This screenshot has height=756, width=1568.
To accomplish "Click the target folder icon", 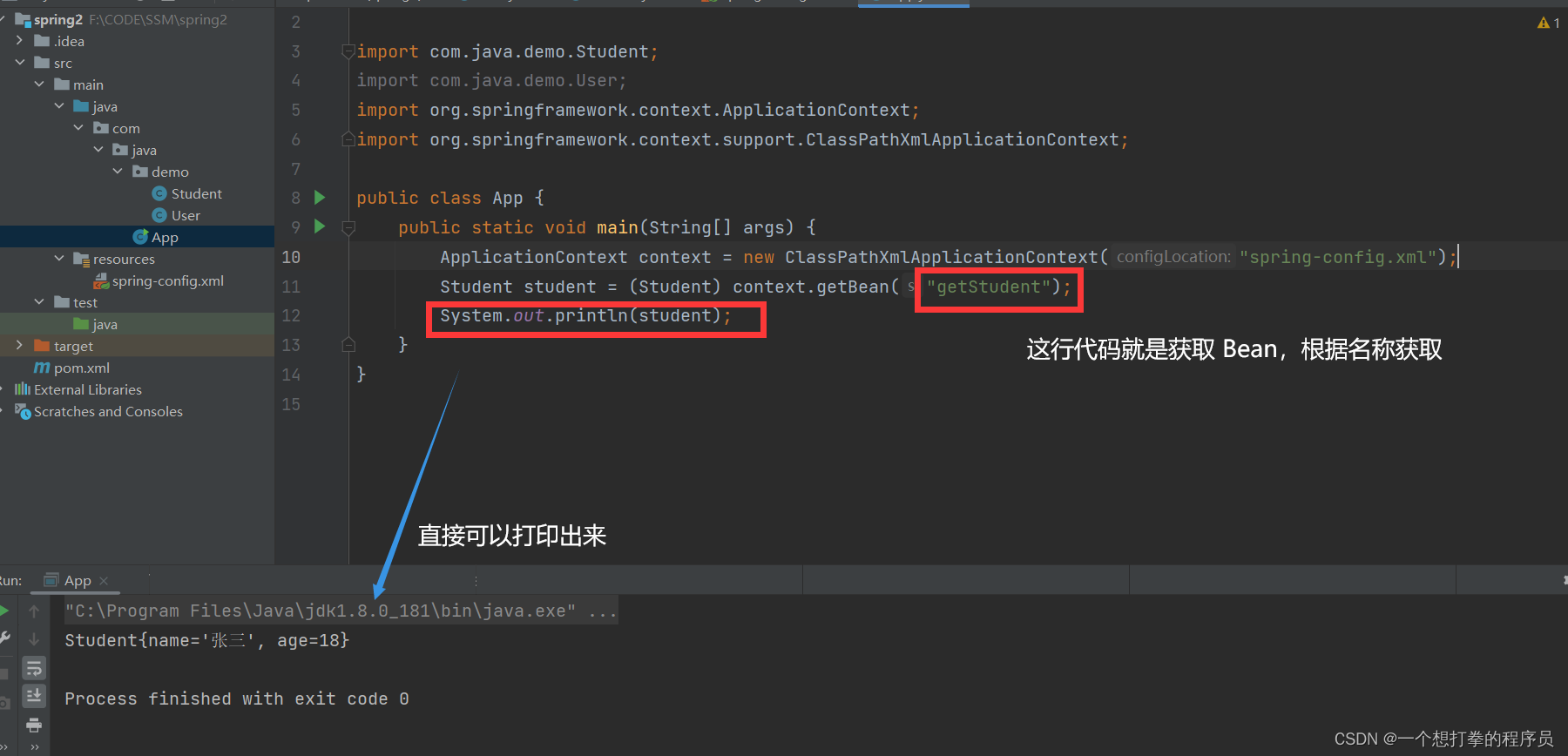I will point(42,346).
